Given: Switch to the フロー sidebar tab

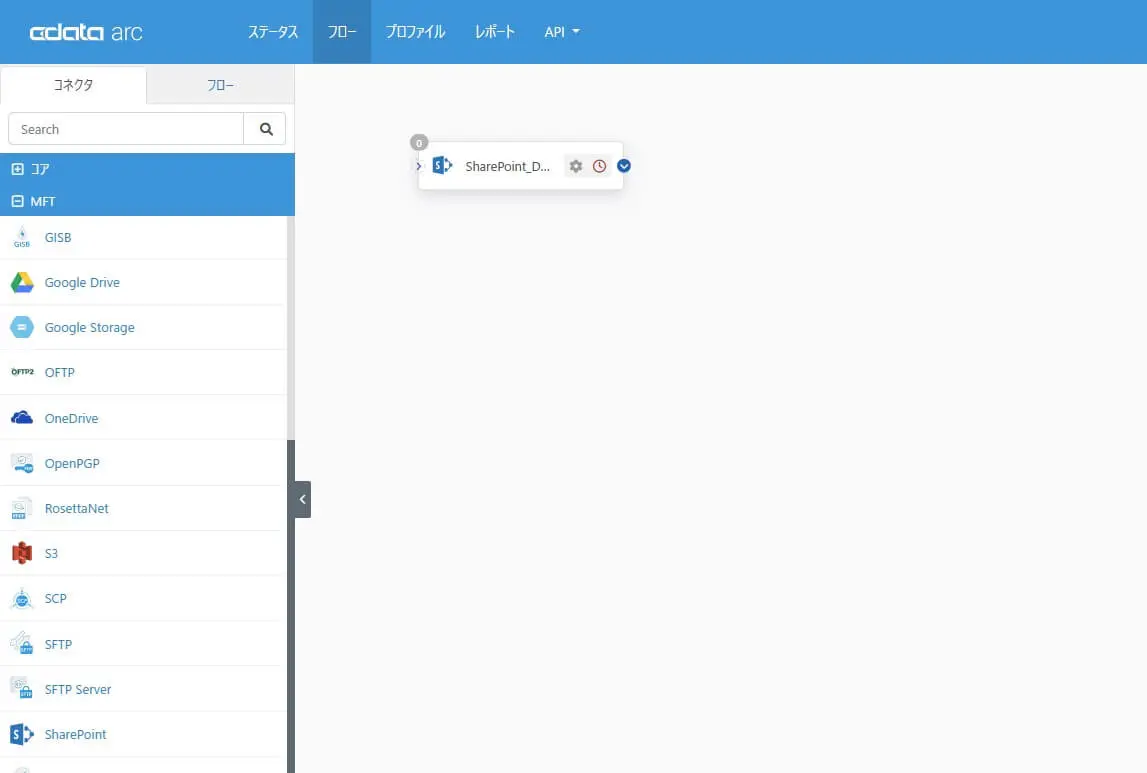Looking at the screenshot, I should coord(220,86).
